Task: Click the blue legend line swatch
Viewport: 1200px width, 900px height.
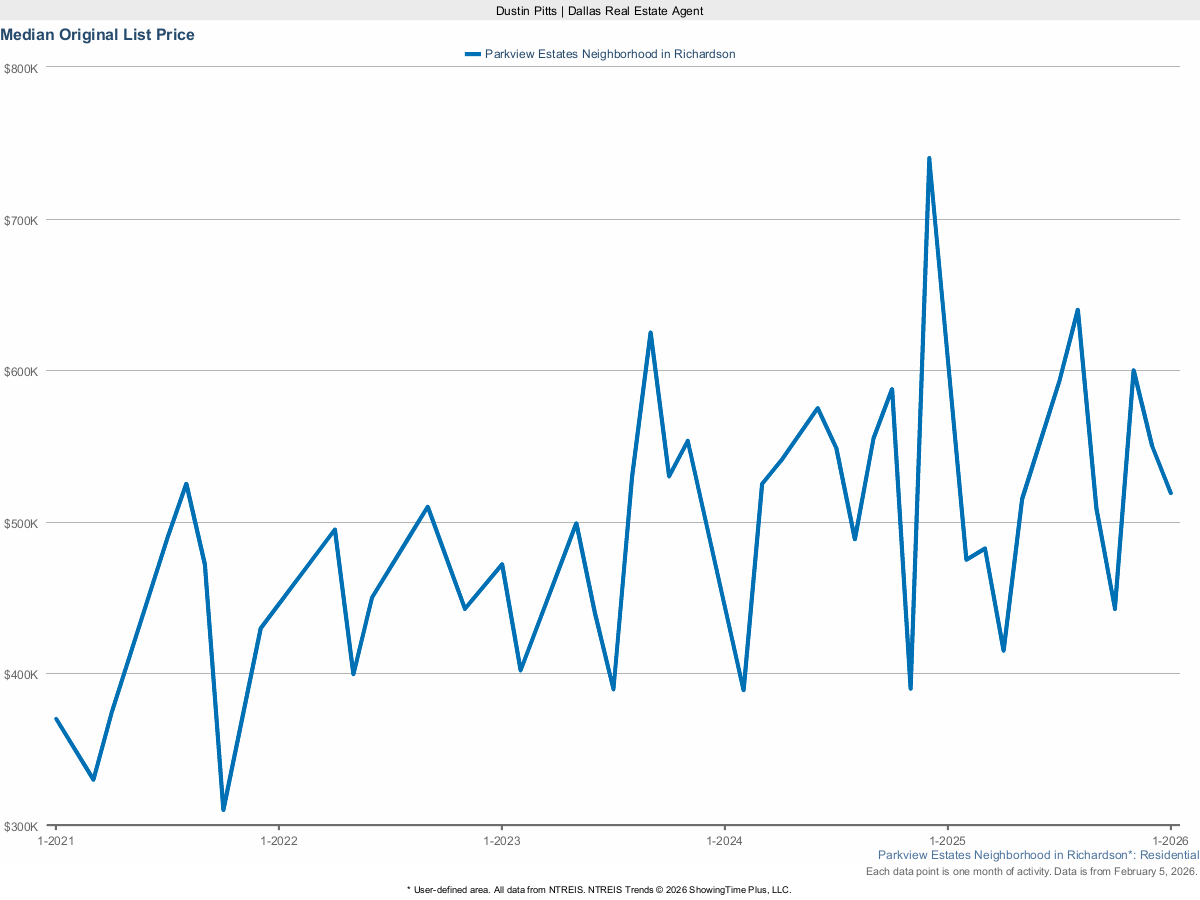Action: point(472,54)
